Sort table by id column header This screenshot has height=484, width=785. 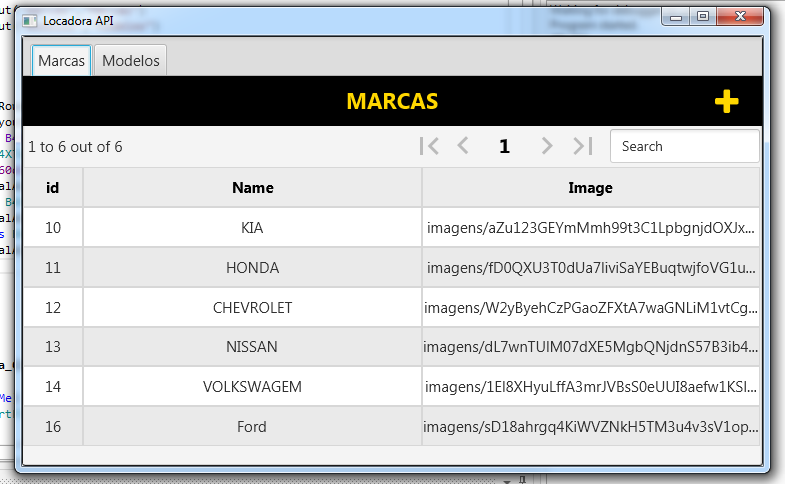pyautogui.click(x=53, y=188)
